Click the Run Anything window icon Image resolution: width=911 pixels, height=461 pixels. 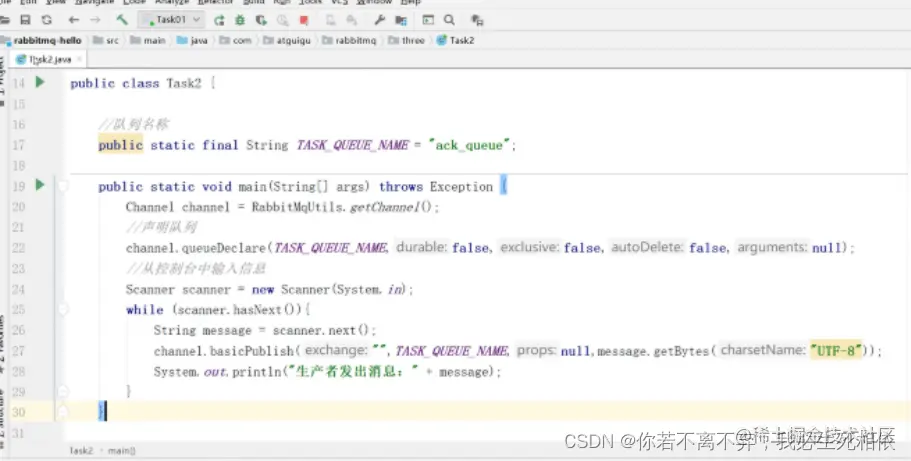[428, 20]
